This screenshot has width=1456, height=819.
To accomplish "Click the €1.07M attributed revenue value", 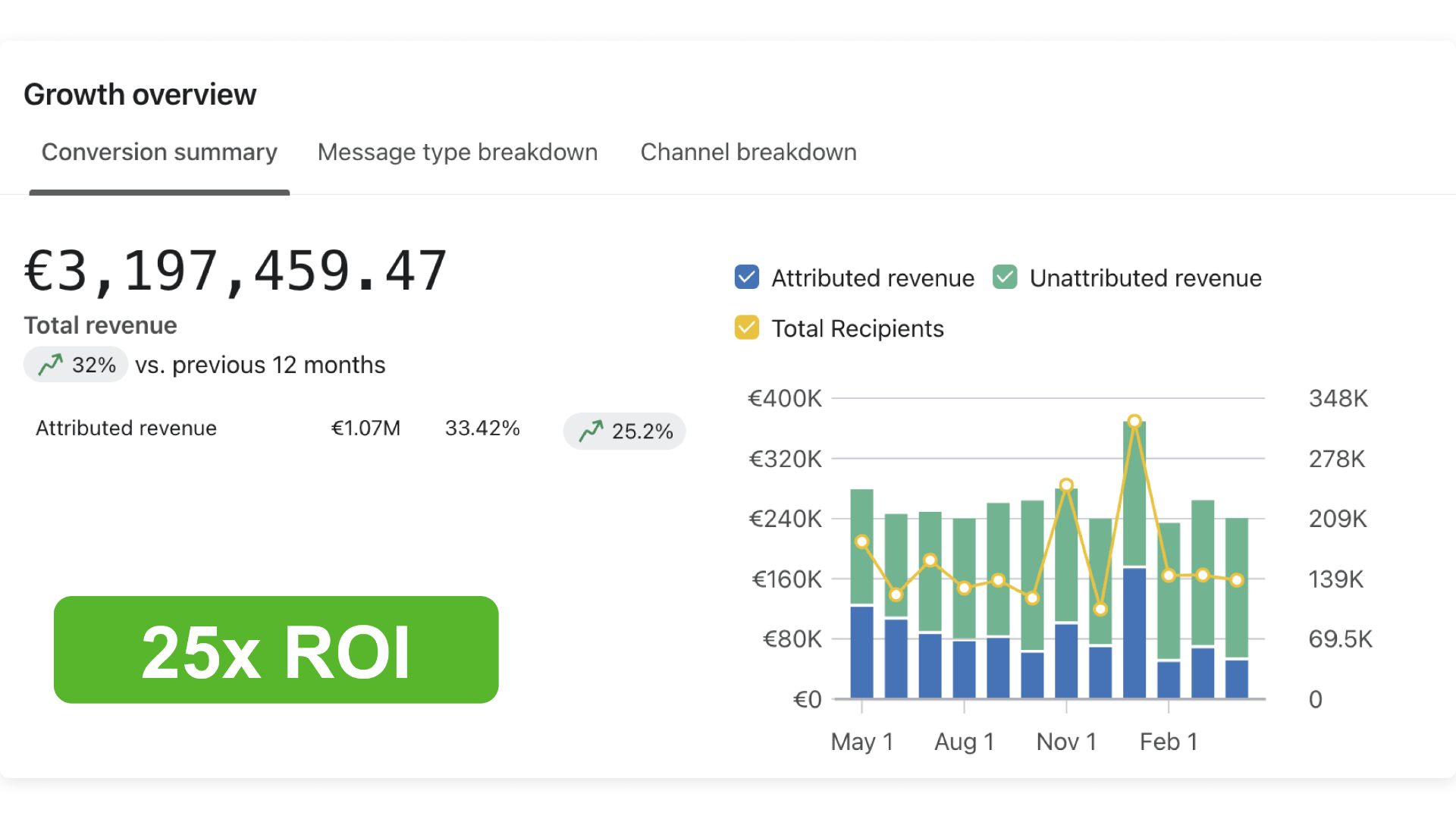I will 366,428.
